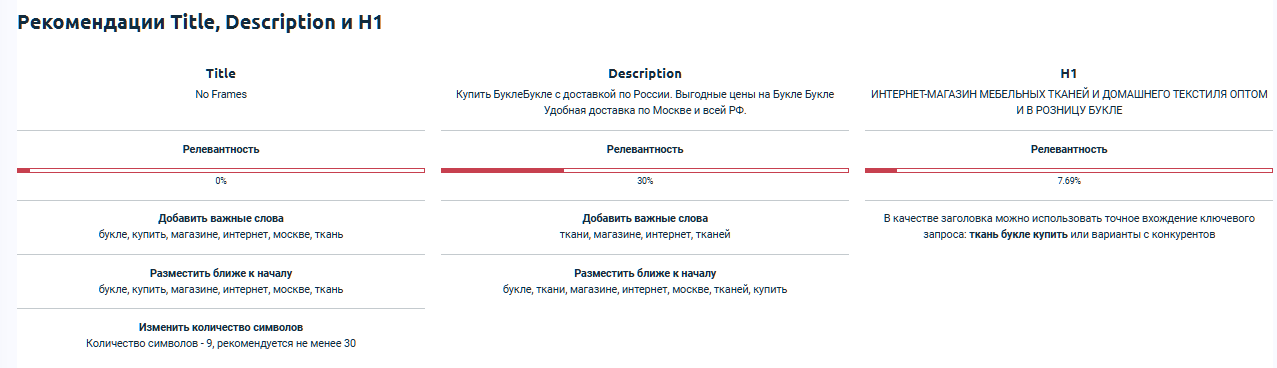Viewport: 1277px width, 368px height.
Task: Click 'Добавить важные слова' under Title
Action: click(x=221, y=218)
